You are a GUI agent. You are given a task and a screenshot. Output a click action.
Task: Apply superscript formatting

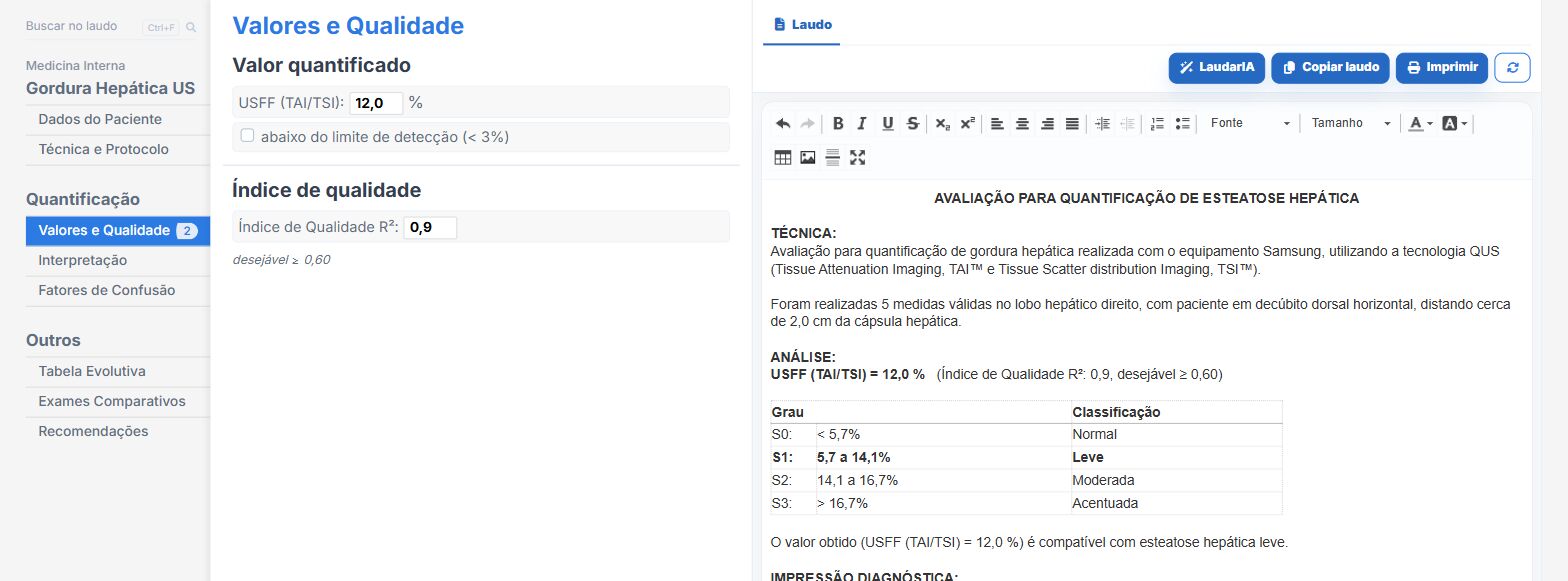point(967,124)
